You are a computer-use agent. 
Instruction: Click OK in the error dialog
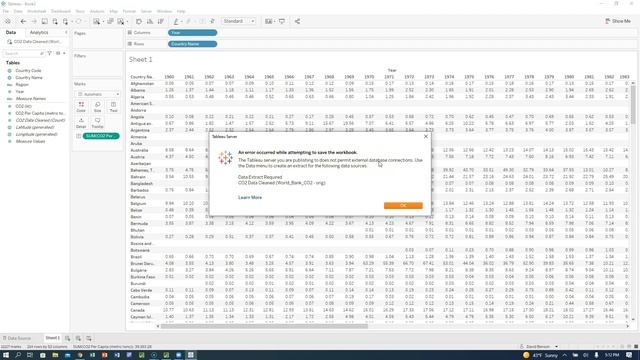click(403, 205)
